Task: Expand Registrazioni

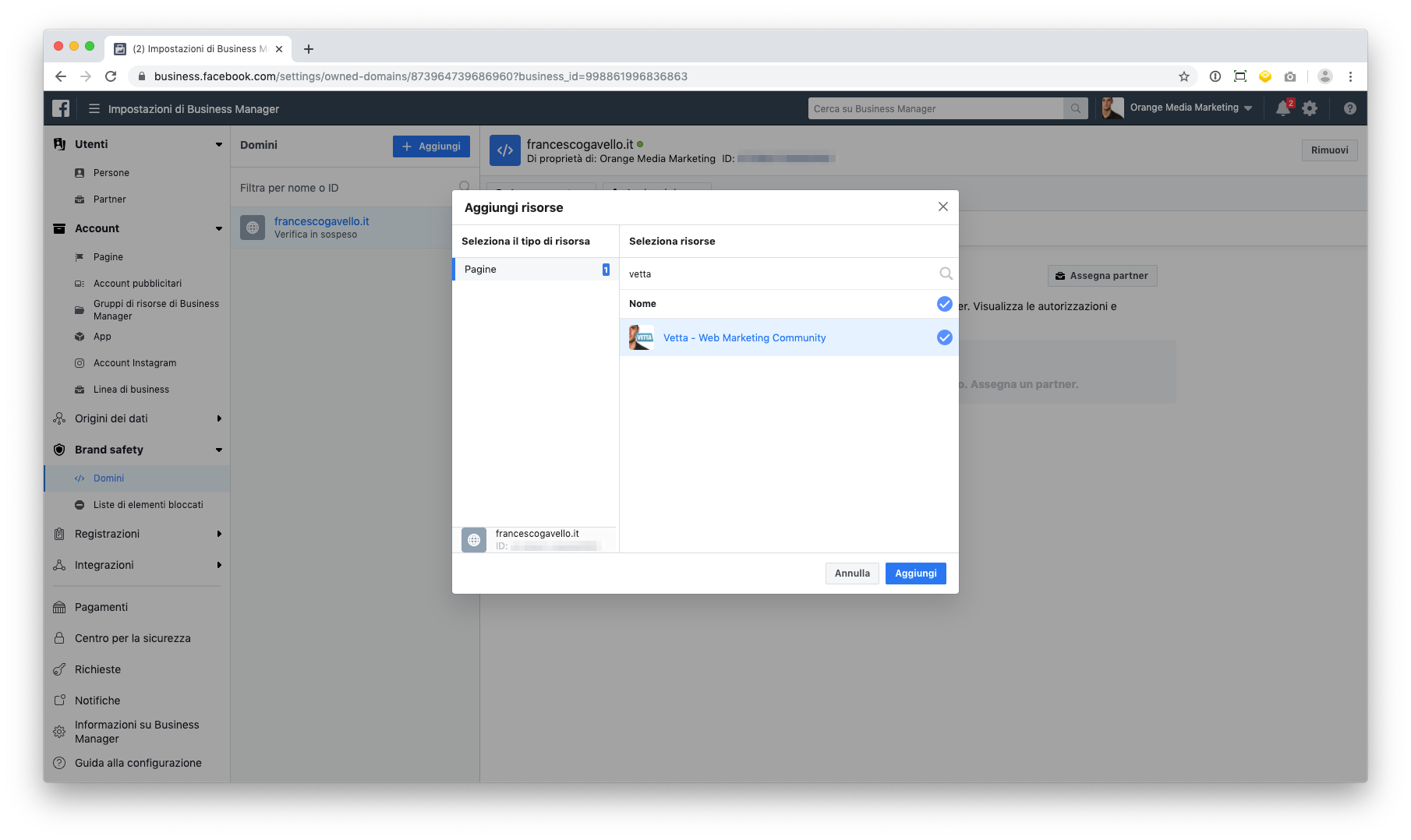Action: point(219,534)
